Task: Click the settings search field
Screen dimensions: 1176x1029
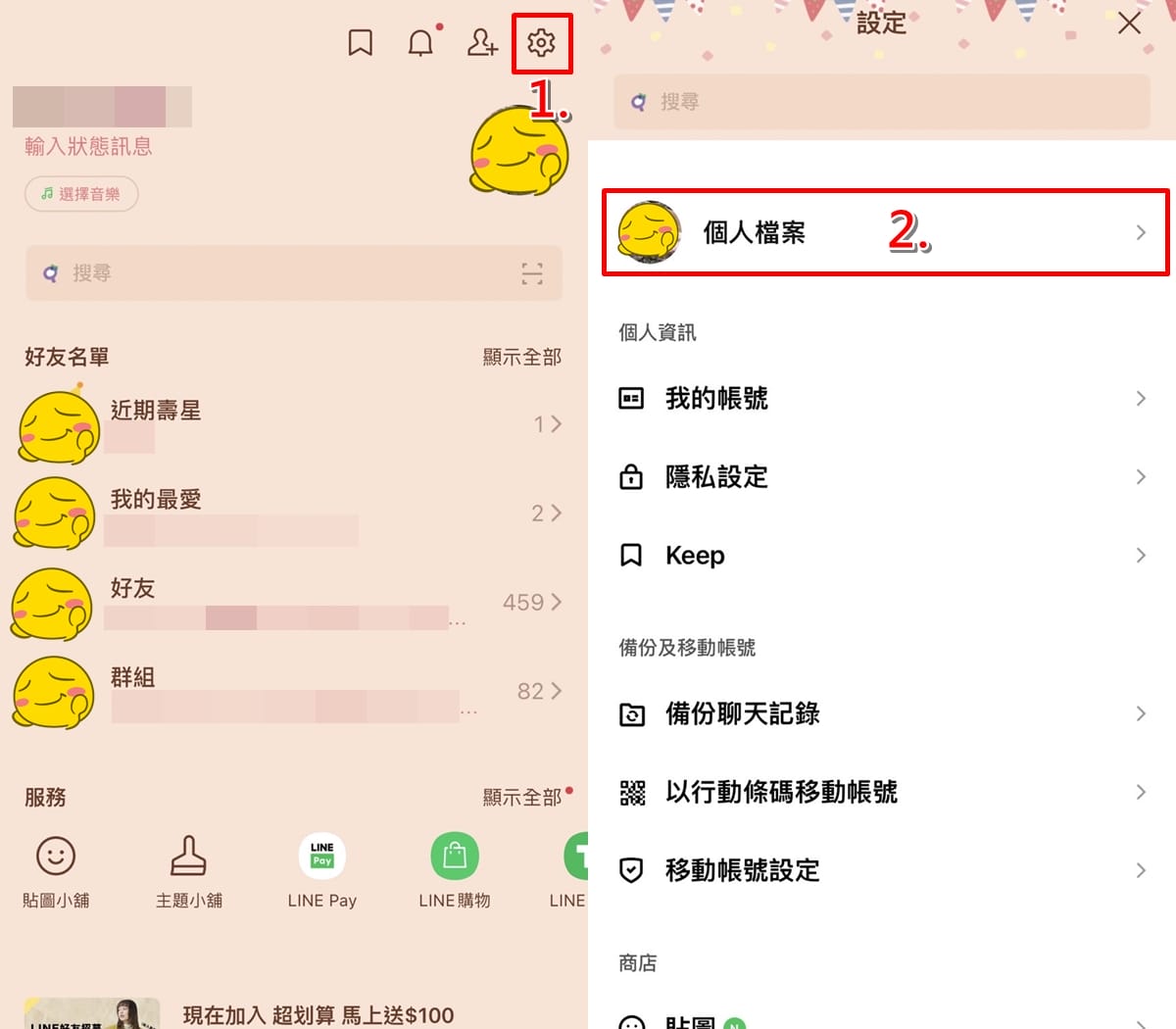Action: tap(882, 102)
